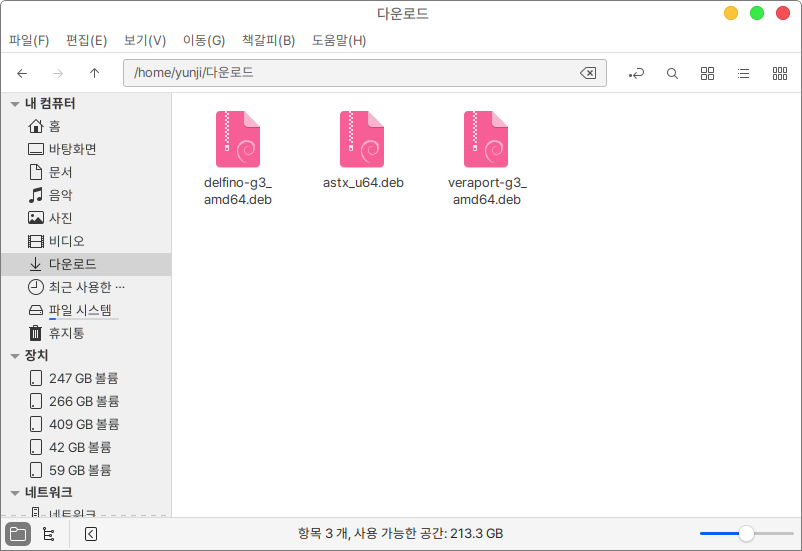Clear the location path with the erase icon
This screenshot has height=551, width=802.
[x=588, y=73]
